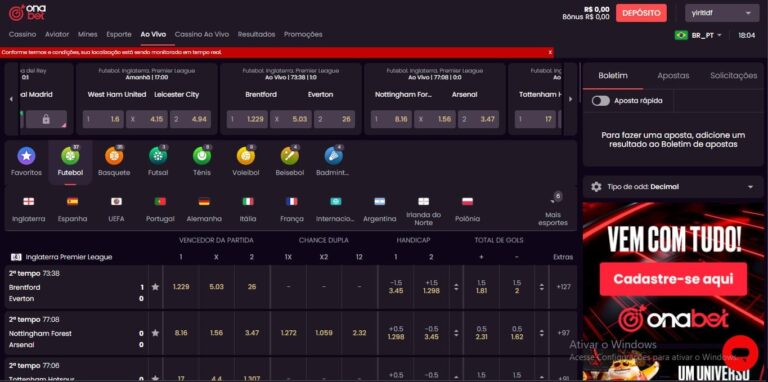Select the Basquete sport icon
Viewport: 768px width, 382px height.
click(x=114, y=156)
